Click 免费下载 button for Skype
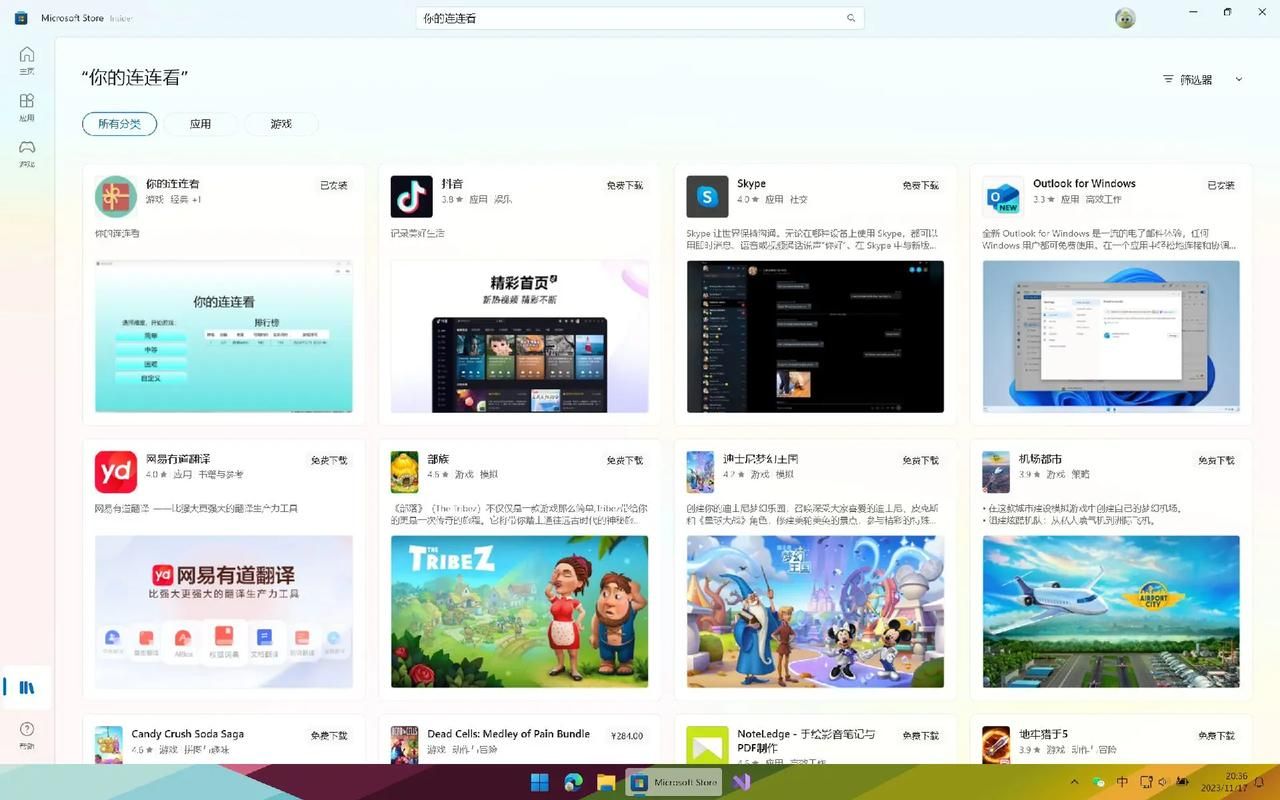The image size is (1280, 800). 921,186
